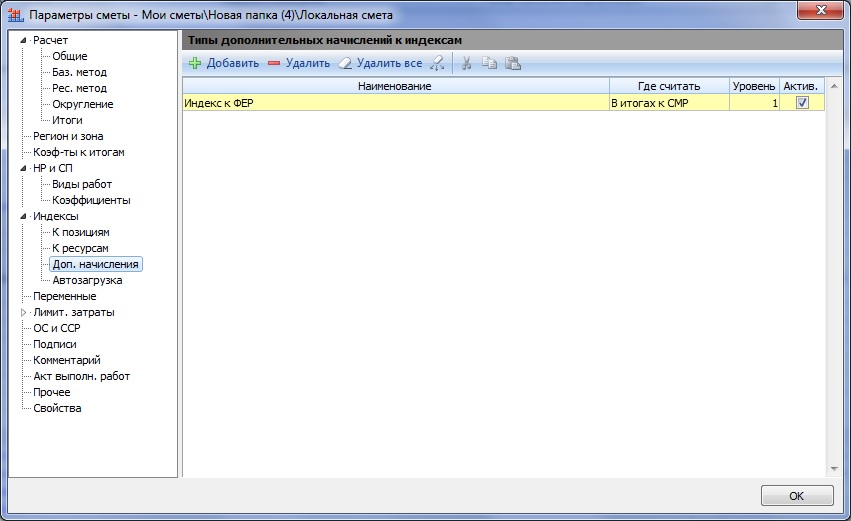Select the Лимит. затраты label
The image size is (851, 521).
[74, 312]
